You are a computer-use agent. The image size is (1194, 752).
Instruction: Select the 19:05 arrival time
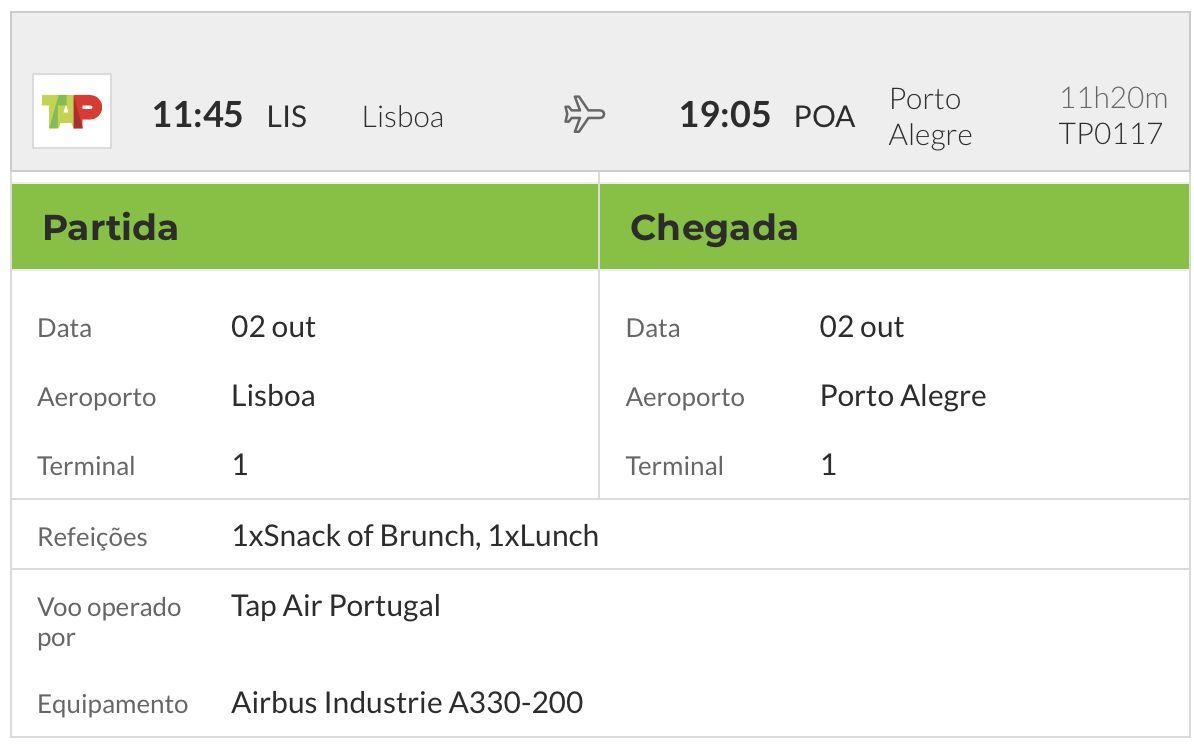coord(725,115)
